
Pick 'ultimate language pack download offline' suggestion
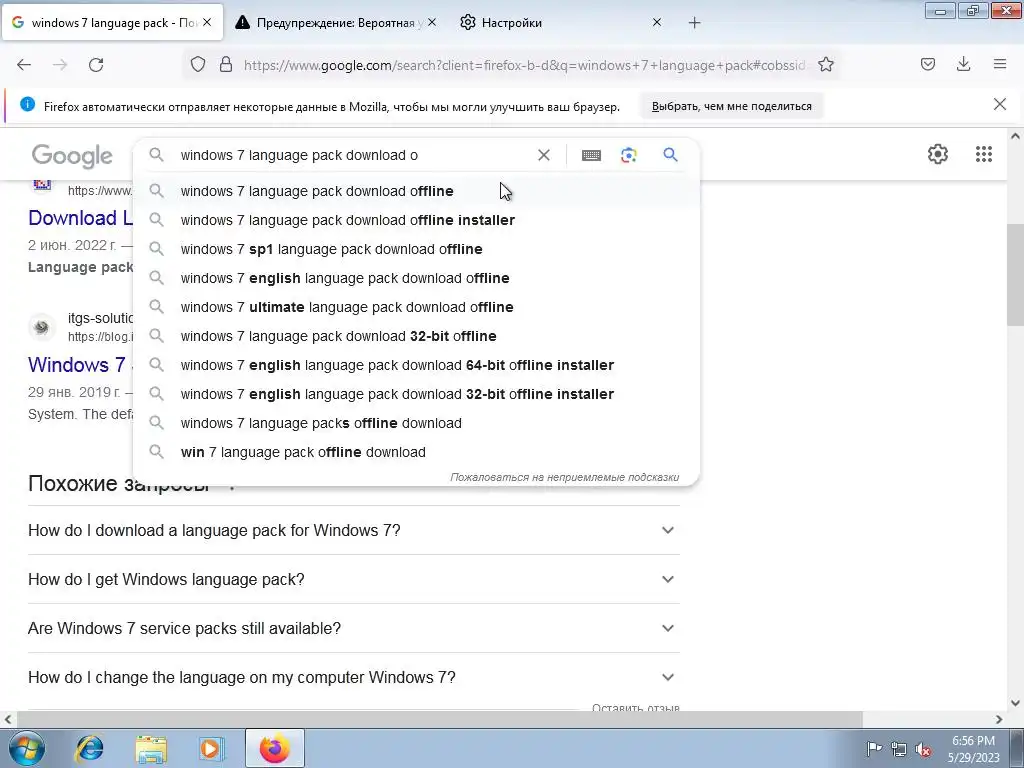click(x=416, y=307)
